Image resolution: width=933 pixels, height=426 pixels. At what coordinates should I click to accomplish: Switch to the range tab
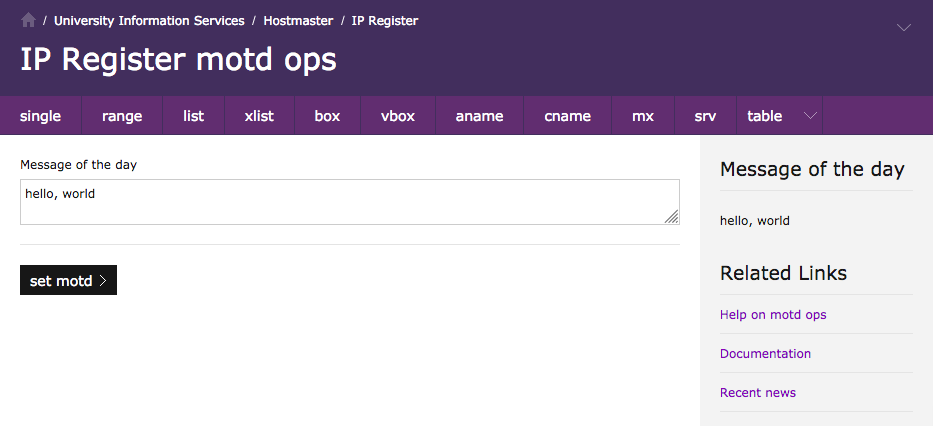122,116
